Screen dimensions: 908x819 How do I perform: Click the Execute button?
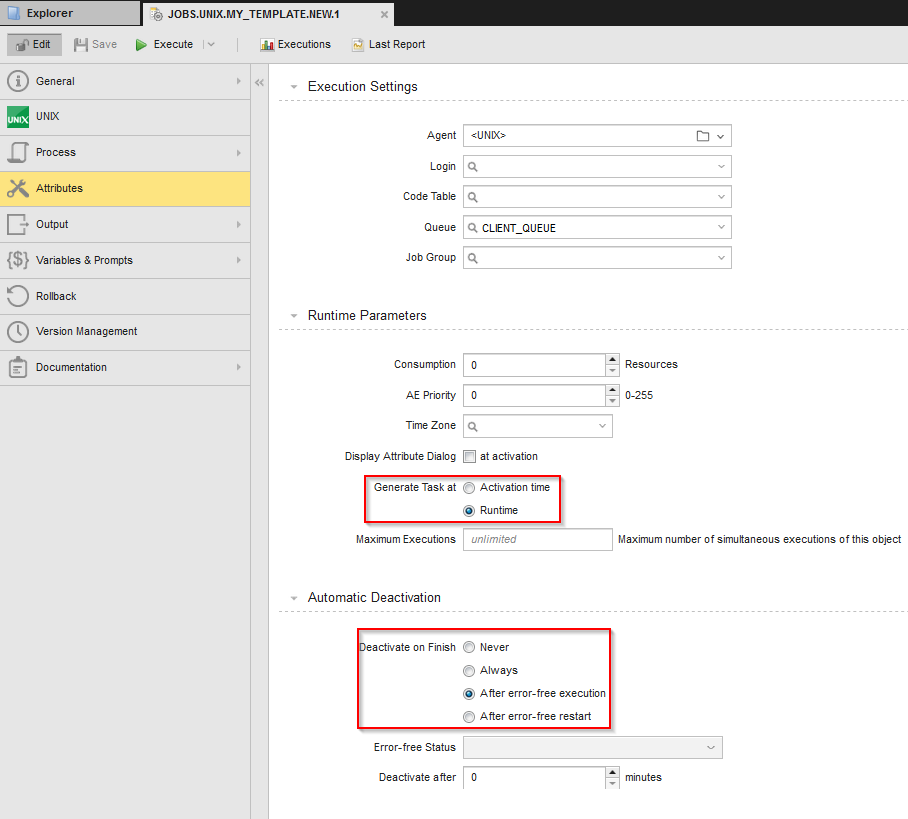[164, 44]
